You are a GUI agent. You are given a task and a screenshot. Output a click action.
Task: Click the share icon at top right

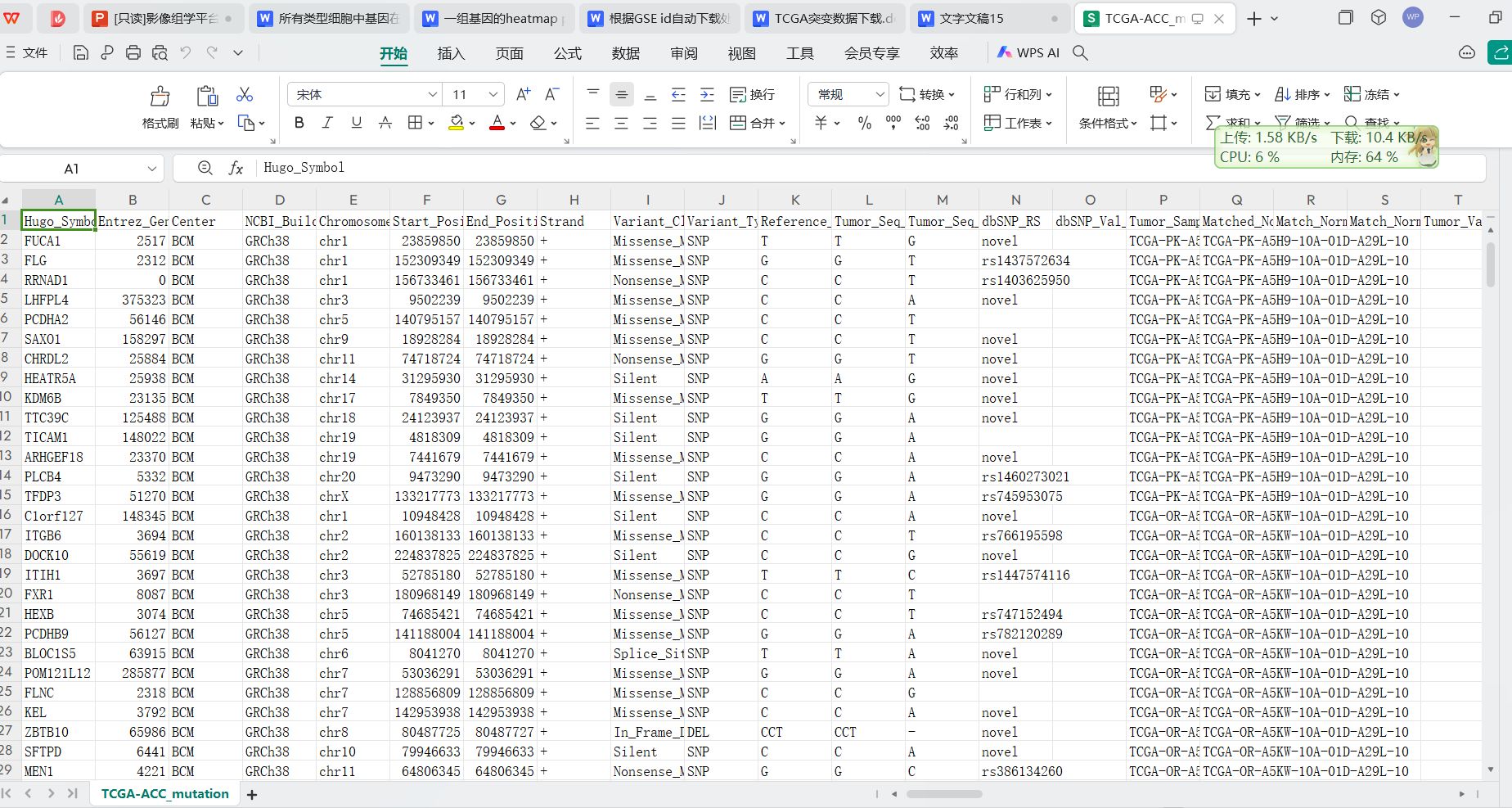click(1501, 52)
